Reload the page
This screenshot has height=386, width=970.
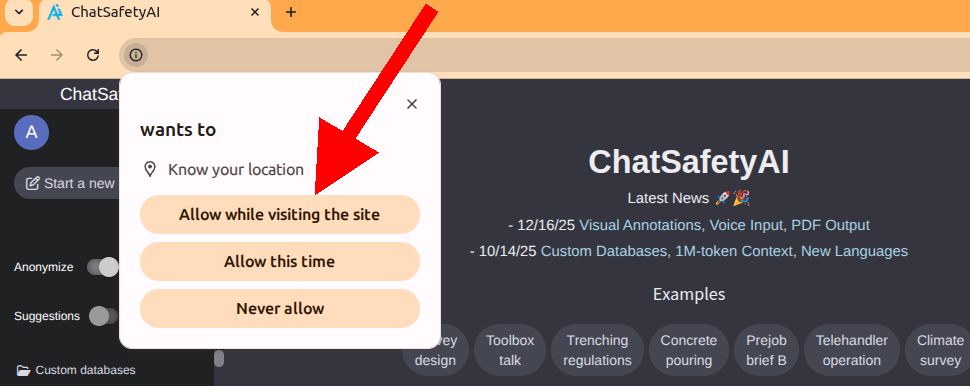pos(93,55)
